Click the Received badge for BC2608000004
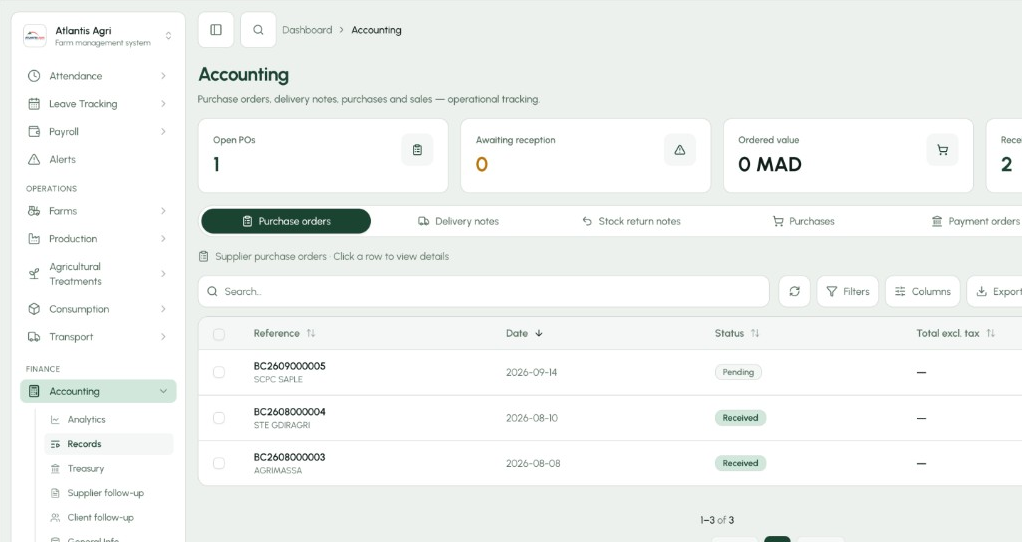The image size is (1022, 542). point(740,418)
